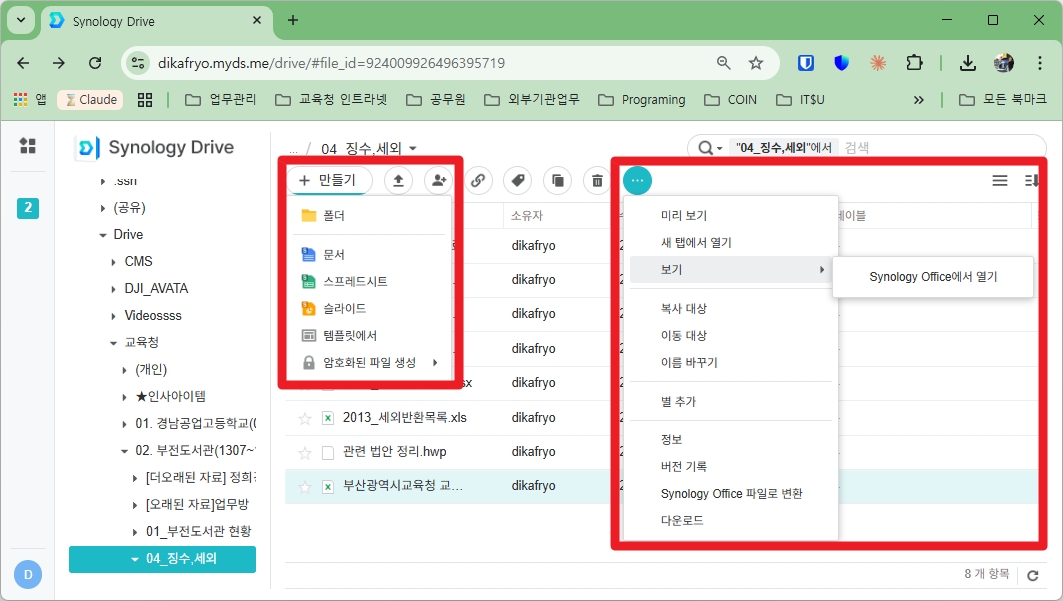Select Synology Office에서 열기 menu entry
The height and width of the screenshot is (601, 1063).
click(x=932, y=277)
